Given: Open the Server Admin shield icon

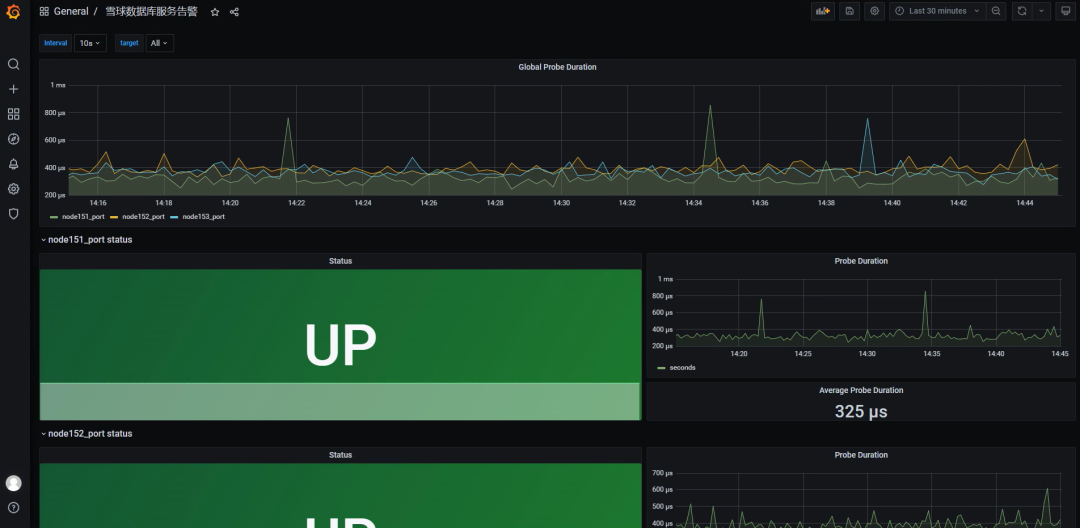Looking at the screenshot, I should tap(13, 214).
